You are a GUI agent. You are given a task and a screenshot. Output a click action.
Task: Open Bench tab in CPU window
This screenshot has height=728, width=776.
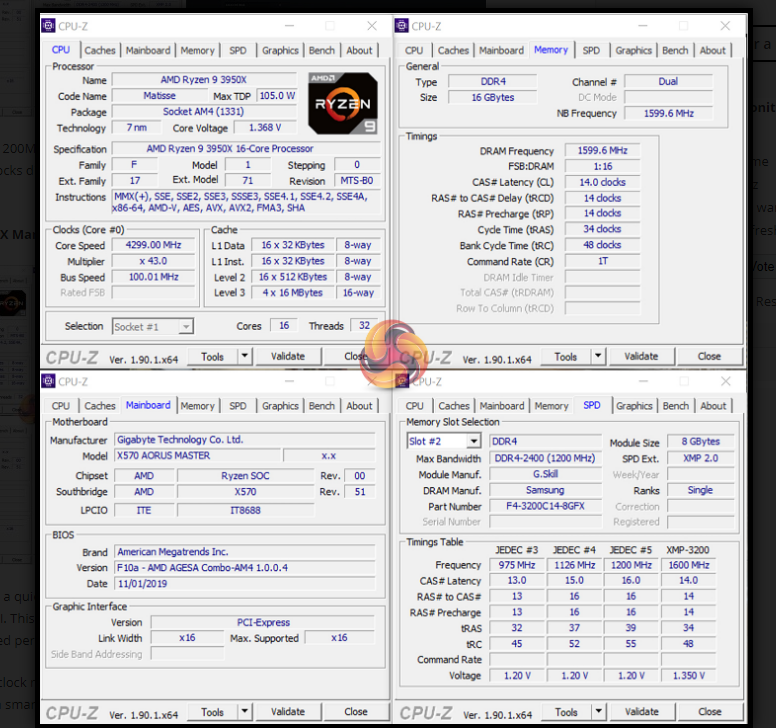pyautogui.click(x=322, y=50)
